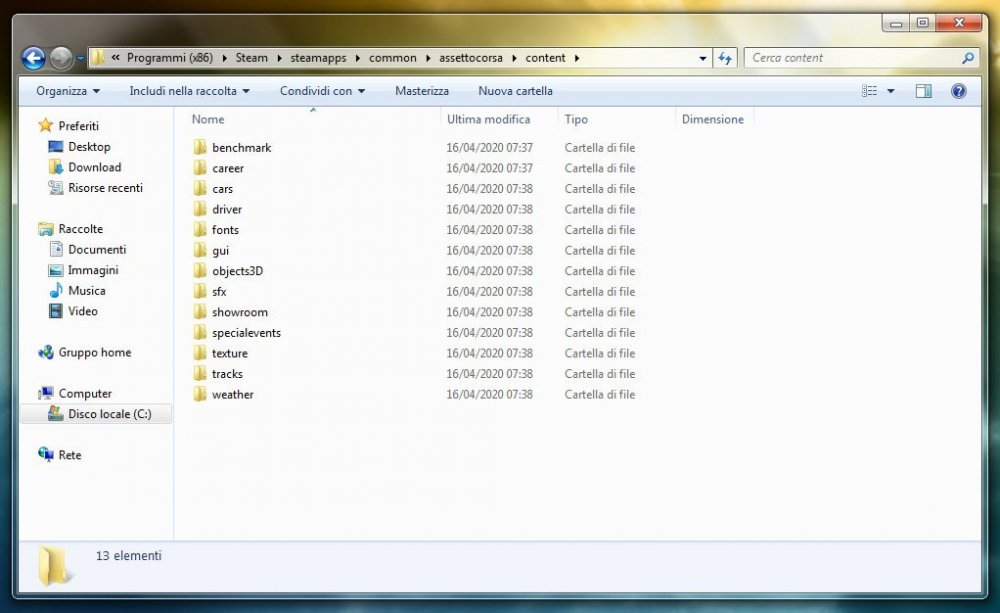Select the benchmark folder icon

[x=200, y=147]
